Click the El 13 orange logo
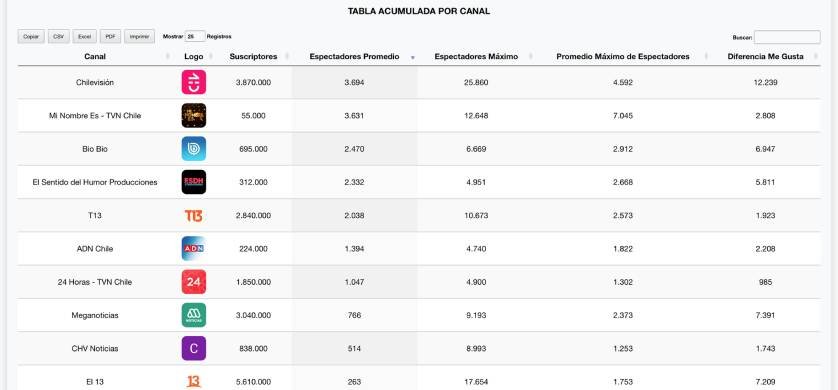 point(193,381)
